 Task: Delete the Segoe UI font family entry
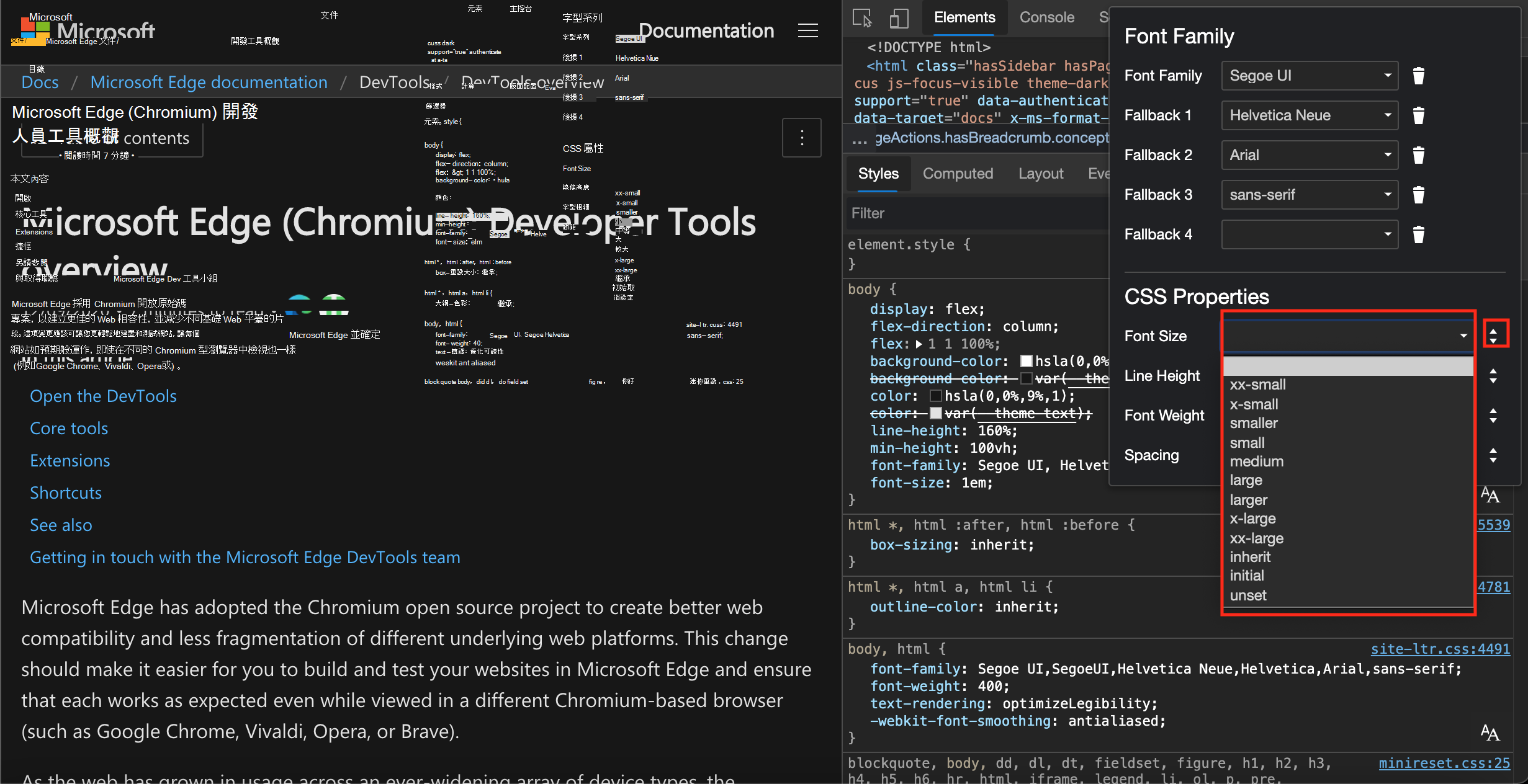point(1418,76)
